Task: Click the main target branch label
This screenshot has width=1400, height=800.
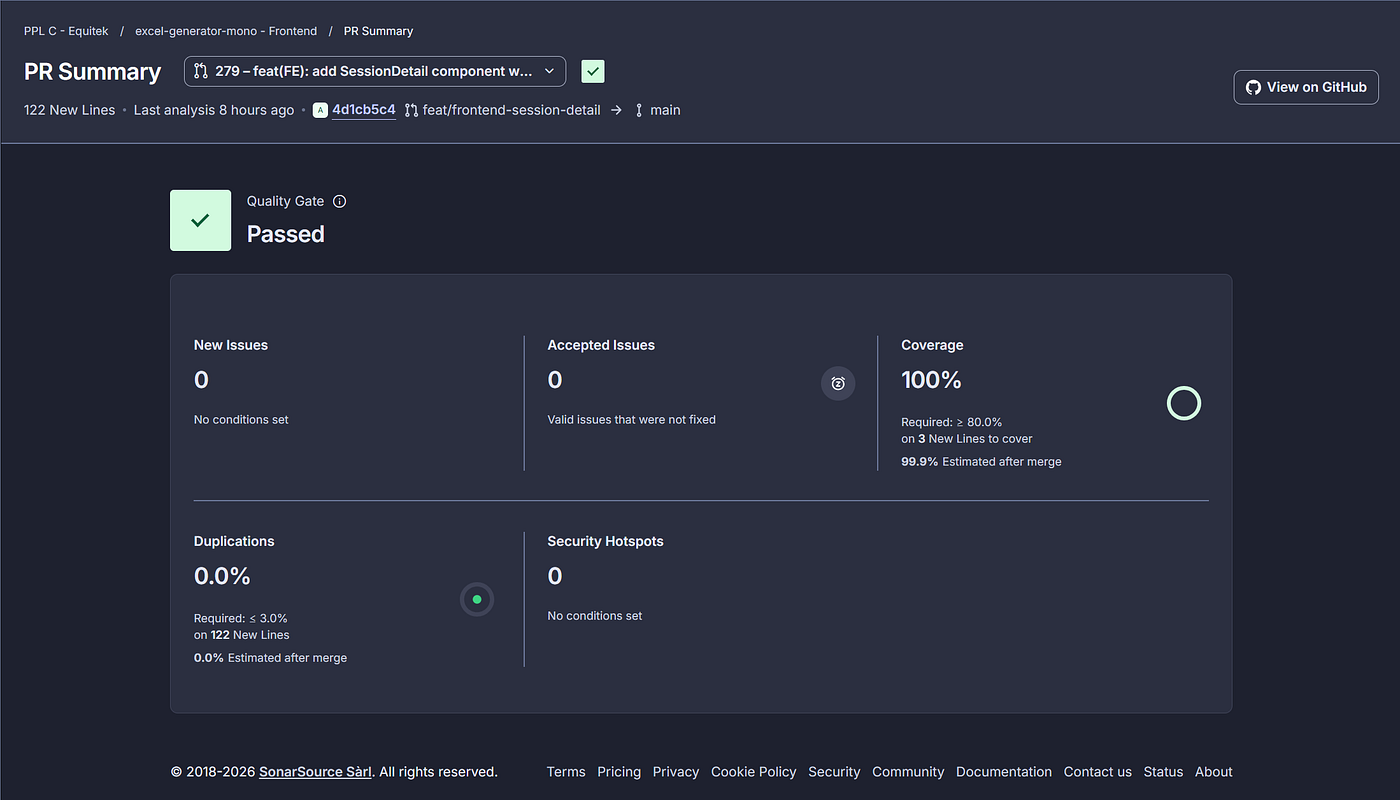Action: 665,110
